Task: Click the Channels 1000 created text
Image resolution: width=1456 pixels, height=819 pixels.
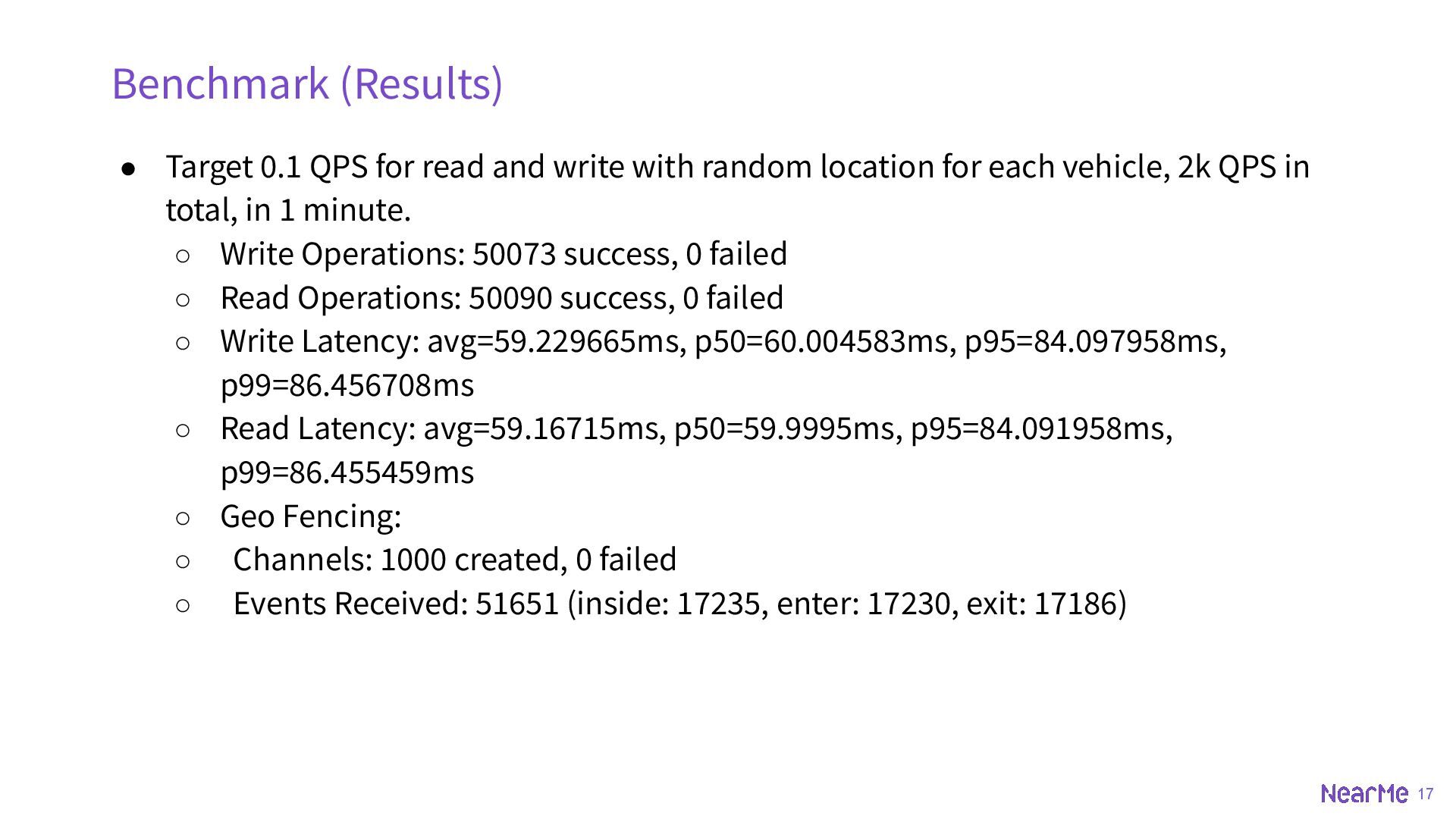Action: point(454,560)
